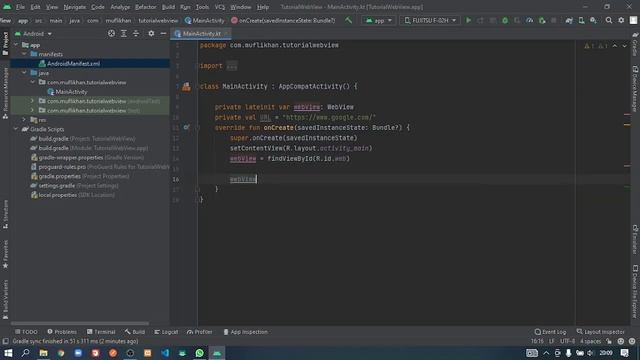Open SDK Manager toolbar icon
Screen dimensions: 640x360
point(593,20)
